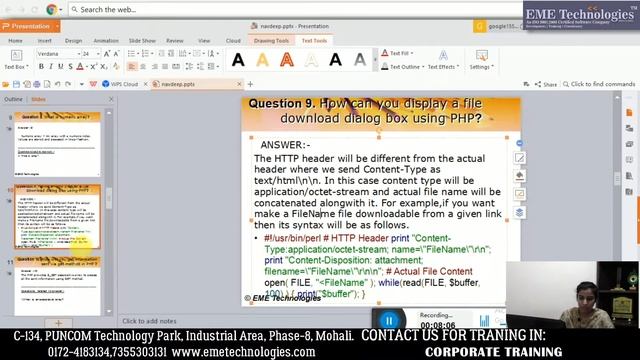
Task: Increase the paragraph indent level
Action: pyautogui.click(x=171, y=53)
